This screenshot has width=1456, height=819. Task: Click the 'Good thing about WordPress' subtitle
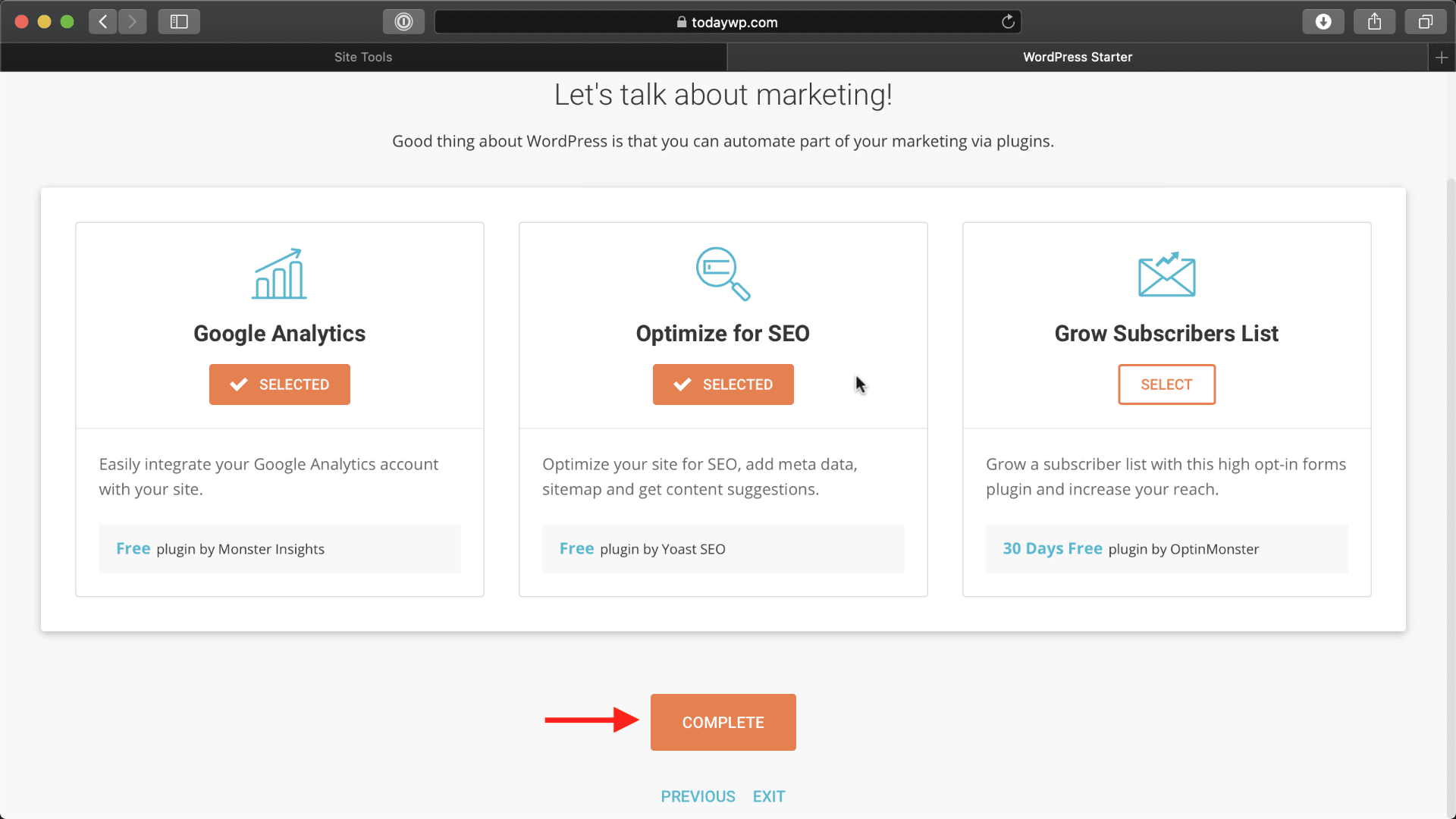tap(723, 141)
